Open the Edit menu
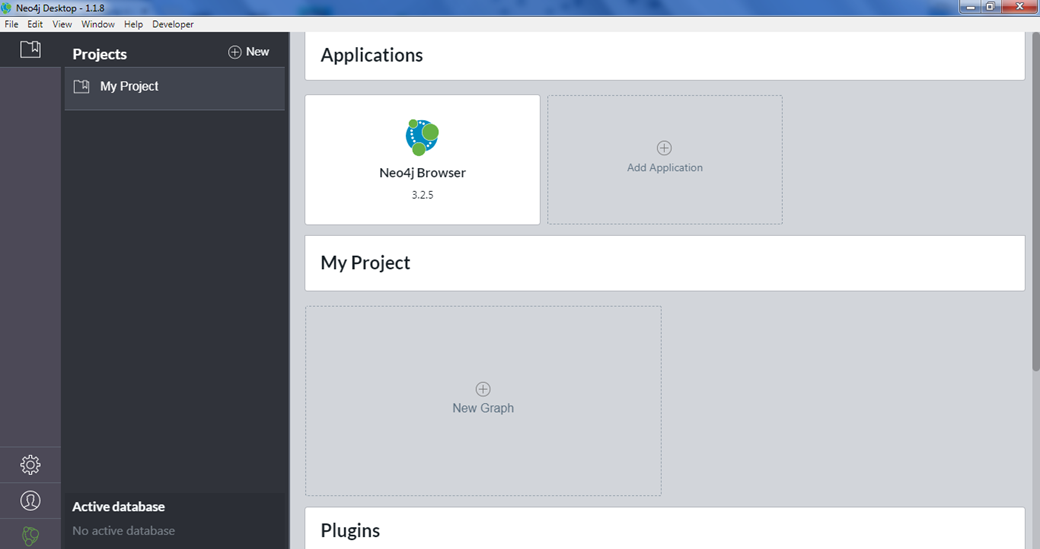 pyautogui.click(x=34, y=24)
